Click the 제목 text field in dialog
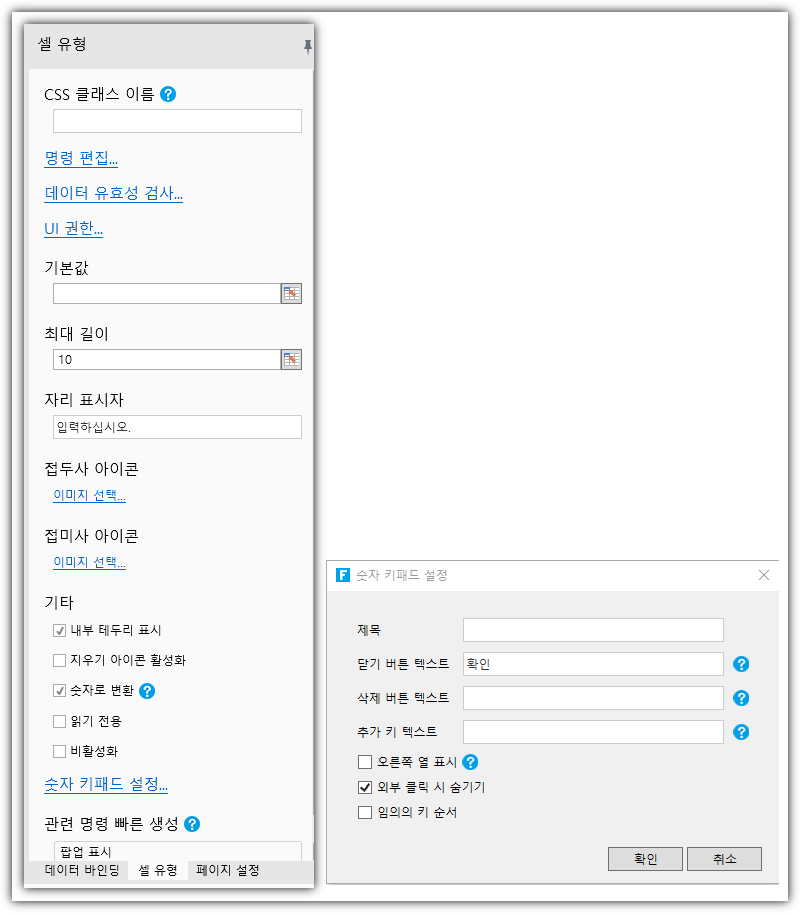 tap(593, 629)
